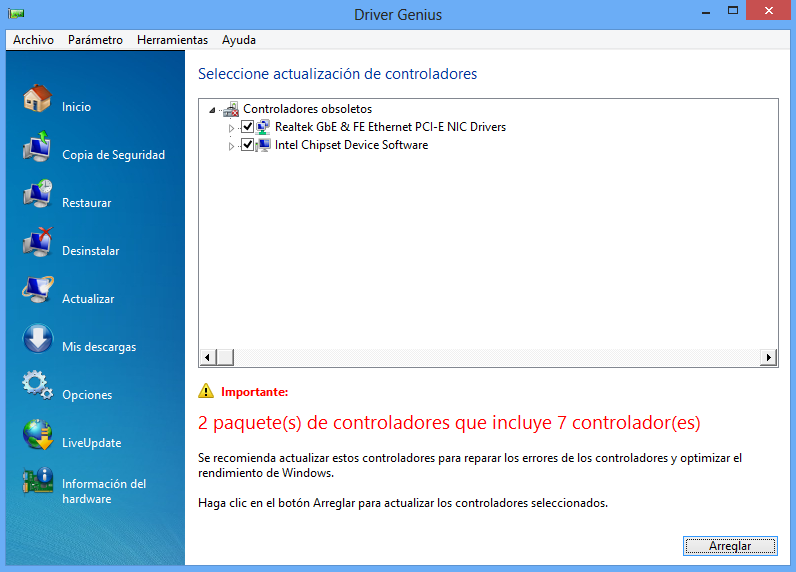
Task: Click the Arreglar button
Action: pyautogui.click(x=730, y=546)
